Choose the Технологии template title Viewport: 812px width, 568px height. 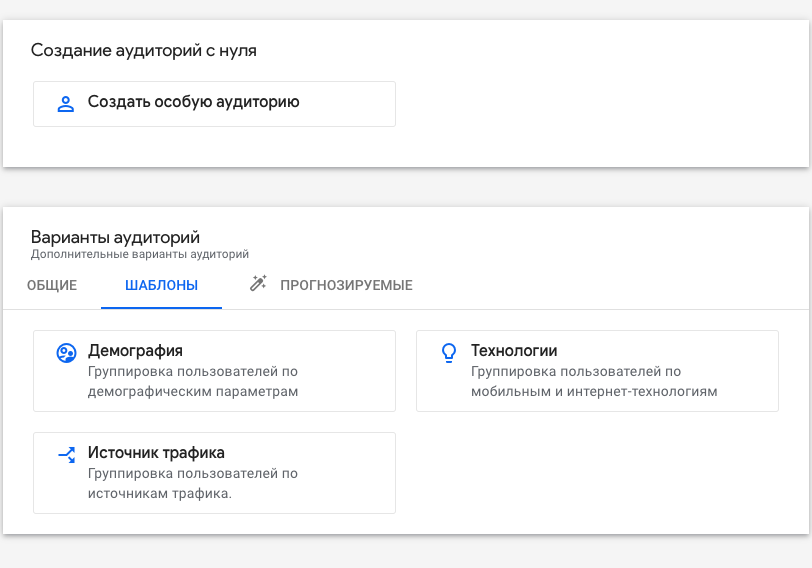pos(514,351)
